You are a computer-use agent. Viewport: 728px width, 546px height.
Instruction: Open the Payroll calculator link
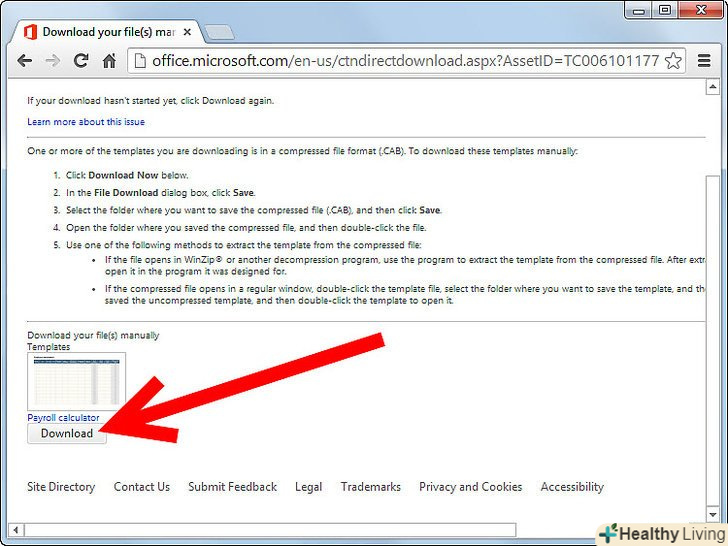coord(63,417)
